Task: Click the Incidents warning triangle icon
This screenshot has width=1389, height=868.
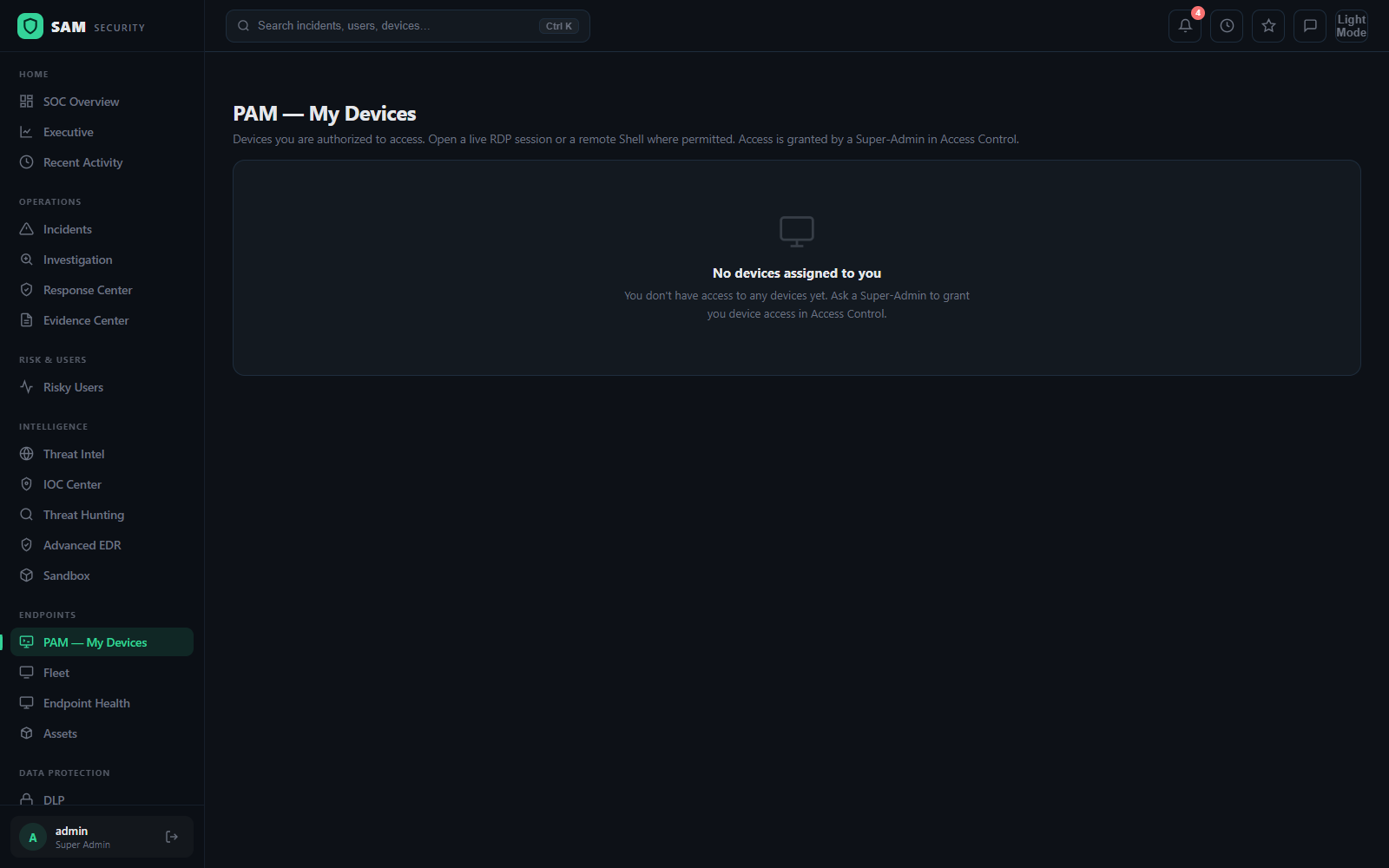Action: click(27, 229)
